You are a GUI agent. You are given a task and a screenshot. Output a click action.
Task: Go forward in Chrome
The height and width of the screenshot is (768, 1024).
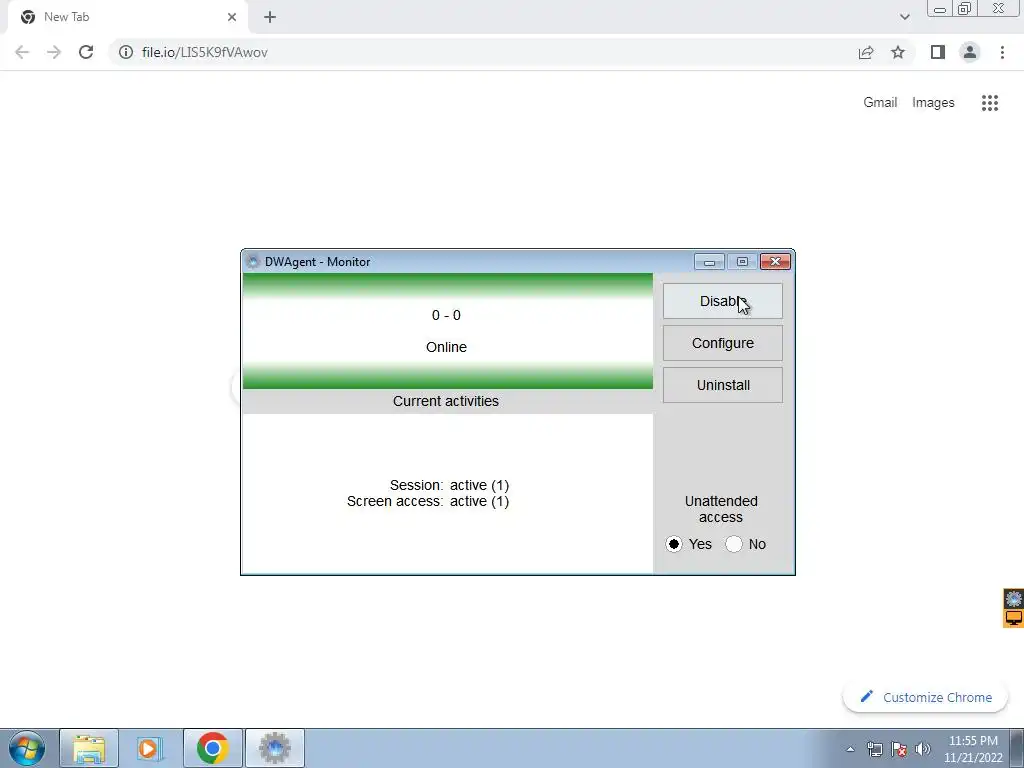[x=54, y=52]
